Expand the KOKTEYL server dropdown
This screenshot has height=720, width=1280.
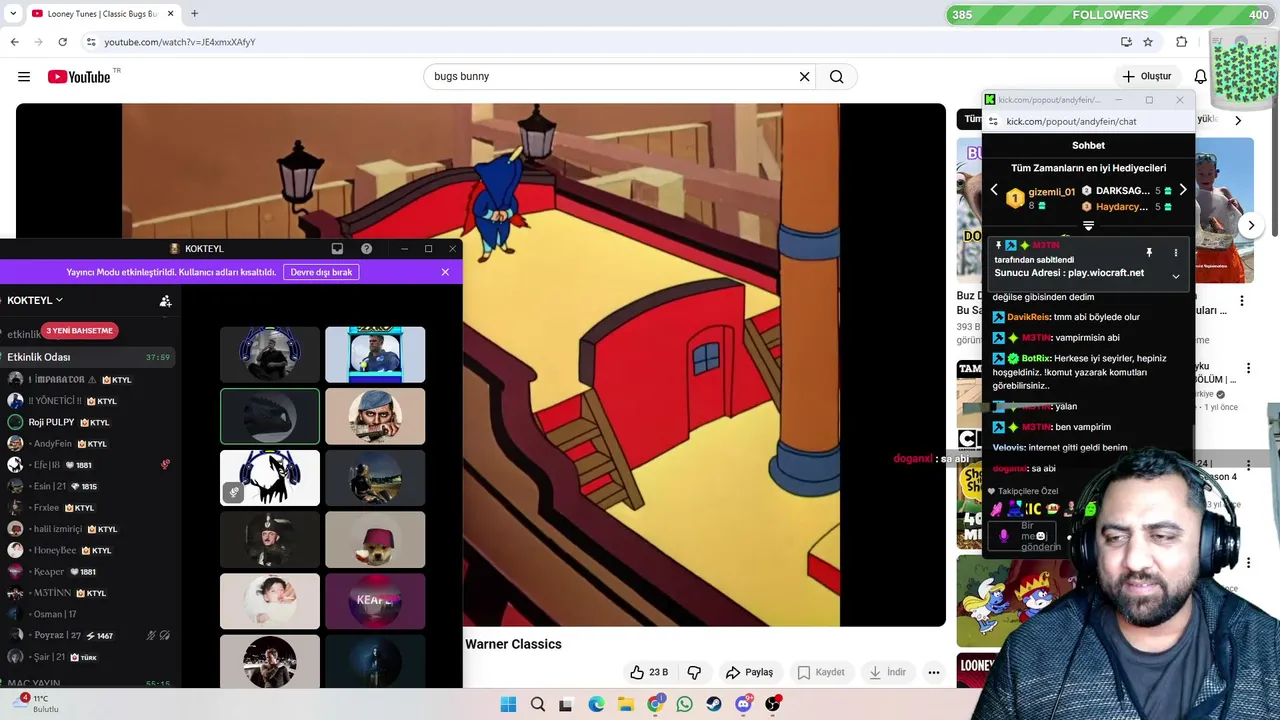point(35,300)
